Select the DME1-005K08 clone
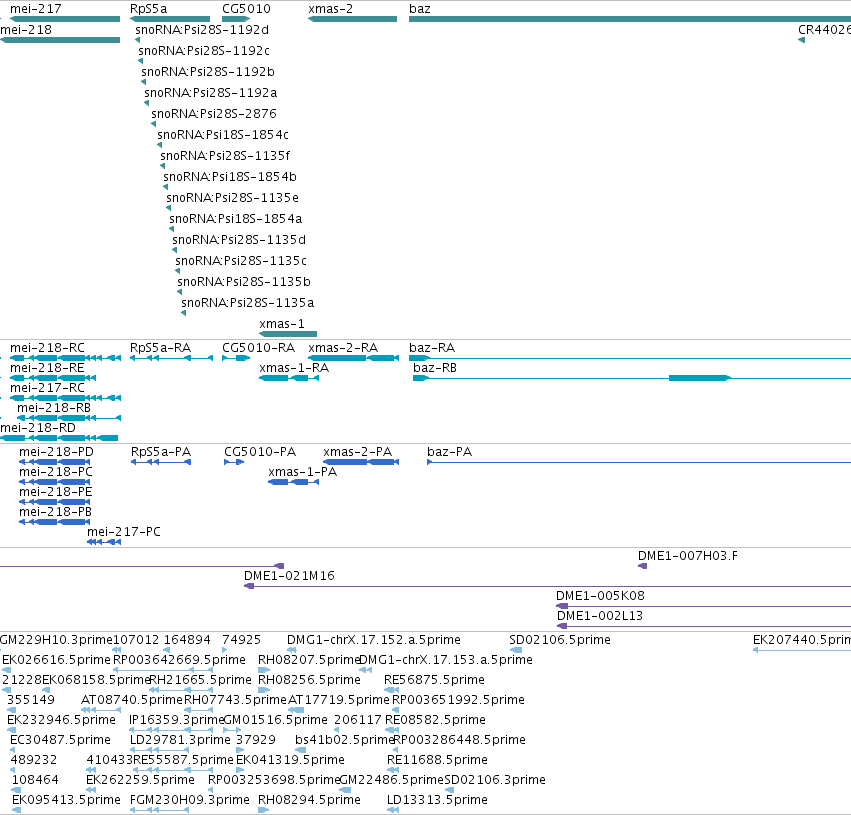 703,607
